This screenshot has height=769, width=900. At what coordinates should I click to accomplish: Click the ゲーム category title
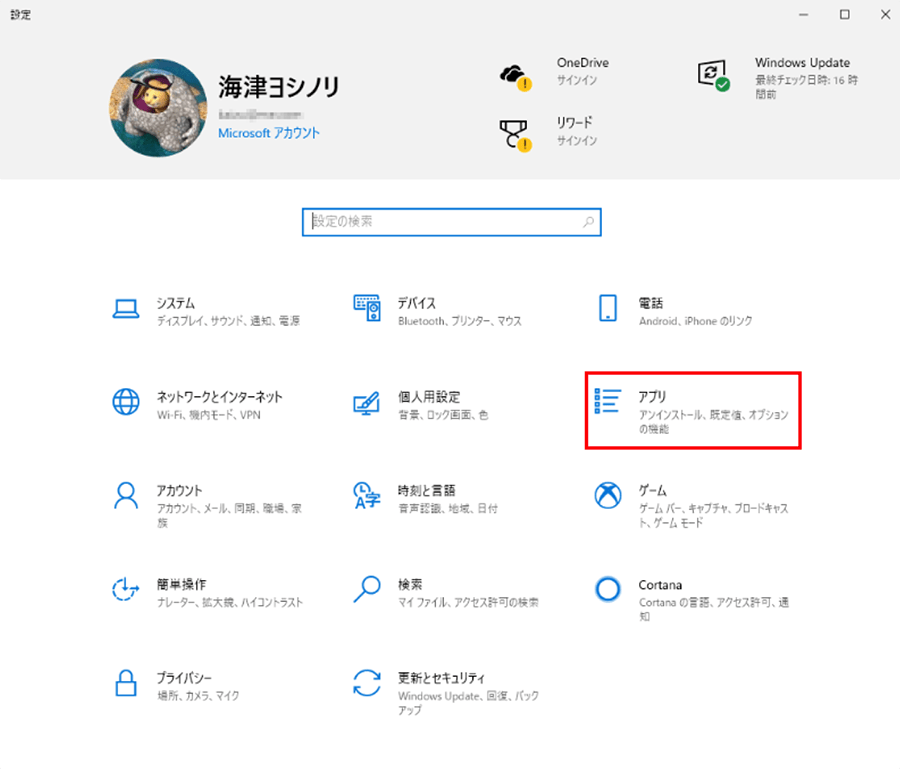[x=653, y=491]
